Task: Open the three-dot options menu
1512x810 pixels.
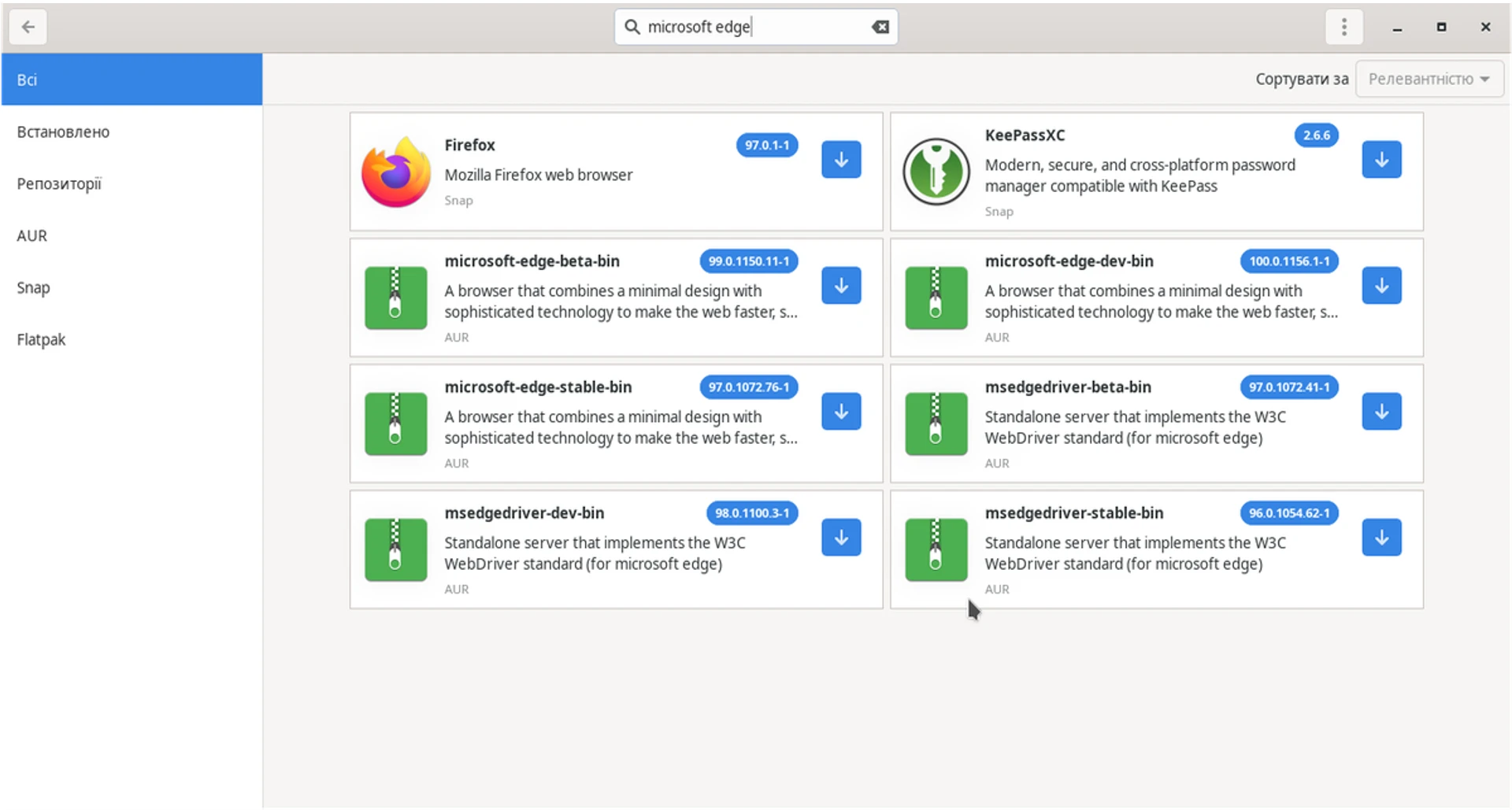Action: pyautogui.click(x=1344, y=28)
